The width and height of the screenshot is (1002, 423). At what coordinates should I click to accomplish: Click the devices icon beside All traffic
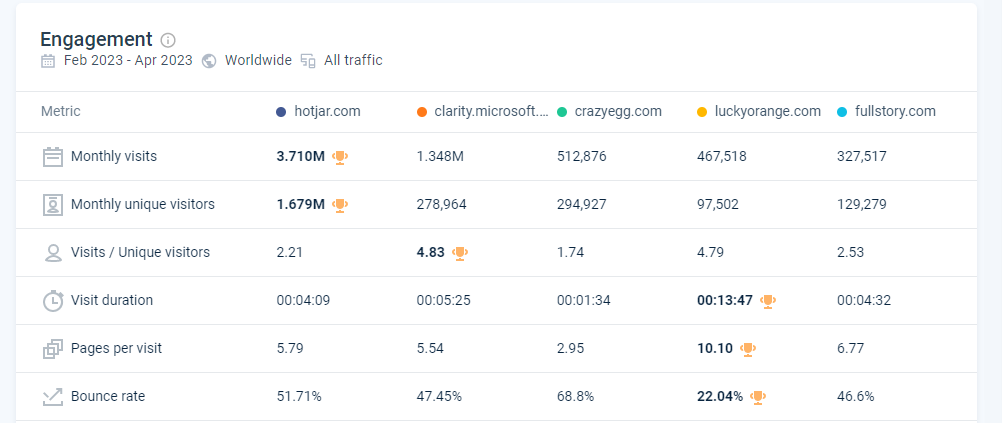[309, 61]
